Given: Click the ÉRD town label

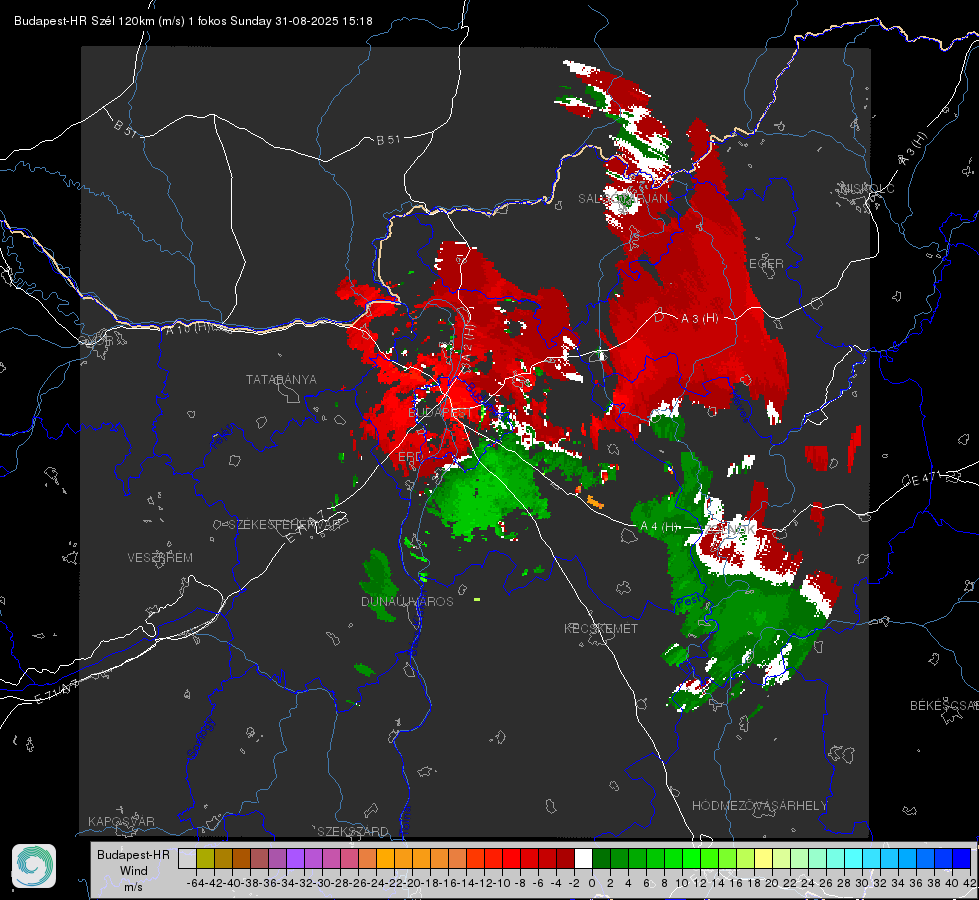Looking at the screenshot, I should tap(410, 457).
